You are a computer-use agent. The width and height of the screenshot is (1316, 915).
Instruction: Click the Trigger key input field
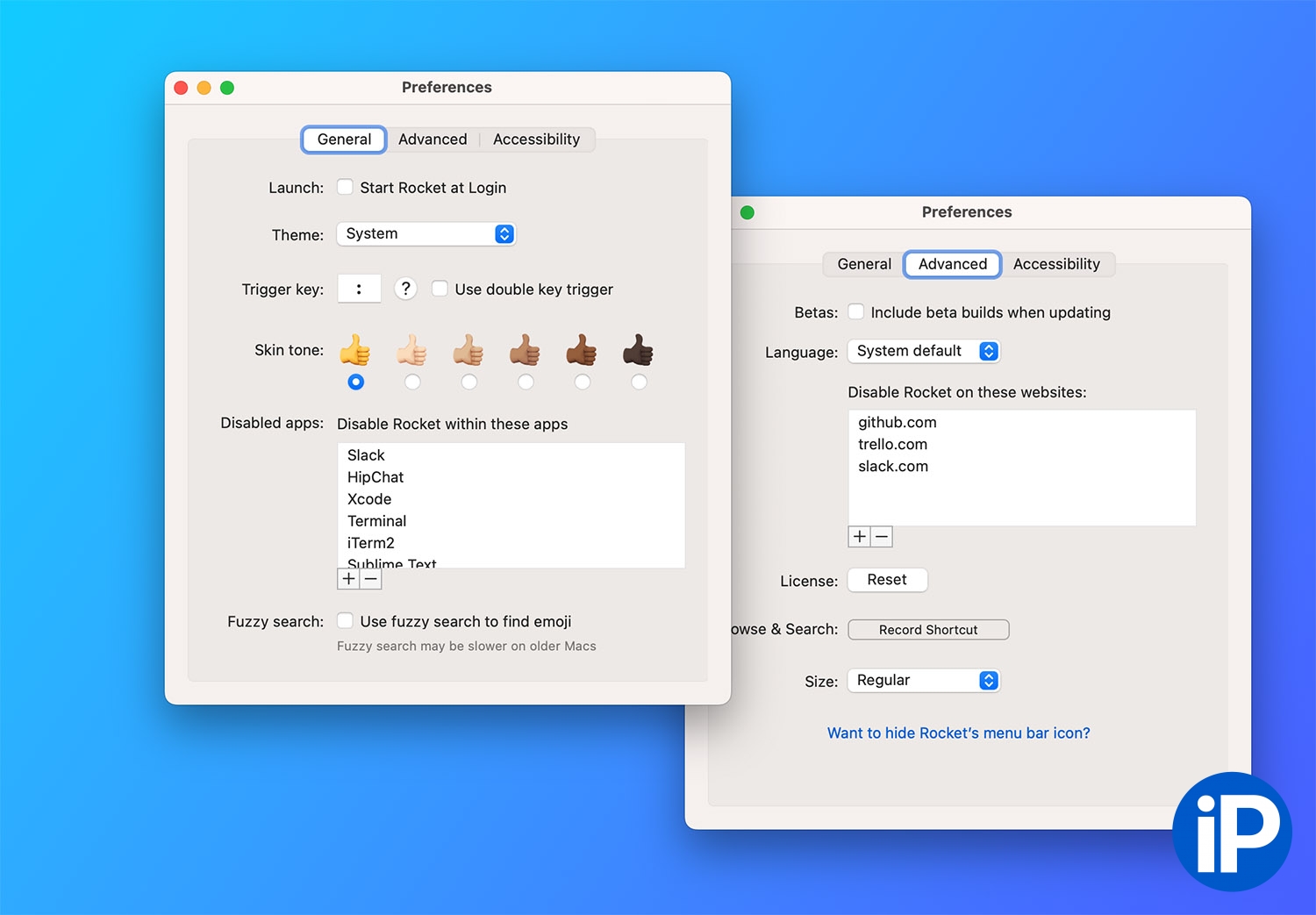pyautogui.click(x=359, y=289)
